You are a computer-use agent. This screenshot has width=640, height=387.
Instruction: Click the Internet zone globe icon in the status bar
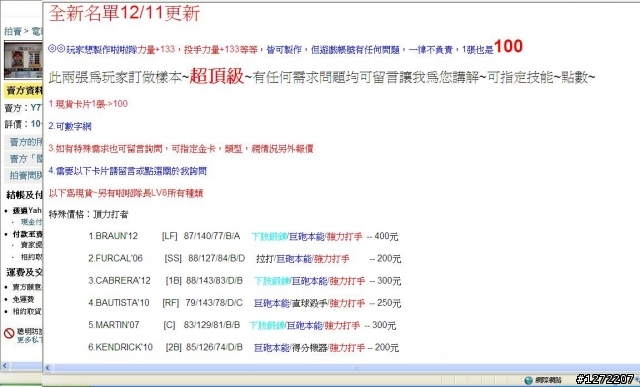[x=529, y=380]
